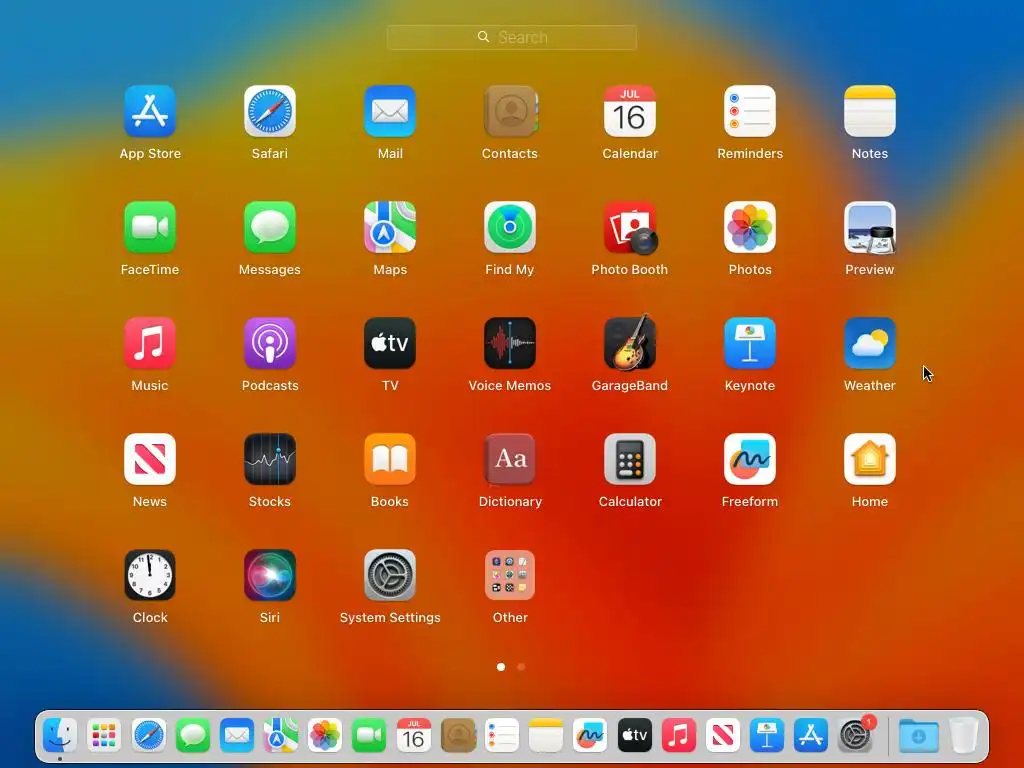Screen dimensions: 1024x768
Task: Open Trash in the Dock
Action: point(964,735)
